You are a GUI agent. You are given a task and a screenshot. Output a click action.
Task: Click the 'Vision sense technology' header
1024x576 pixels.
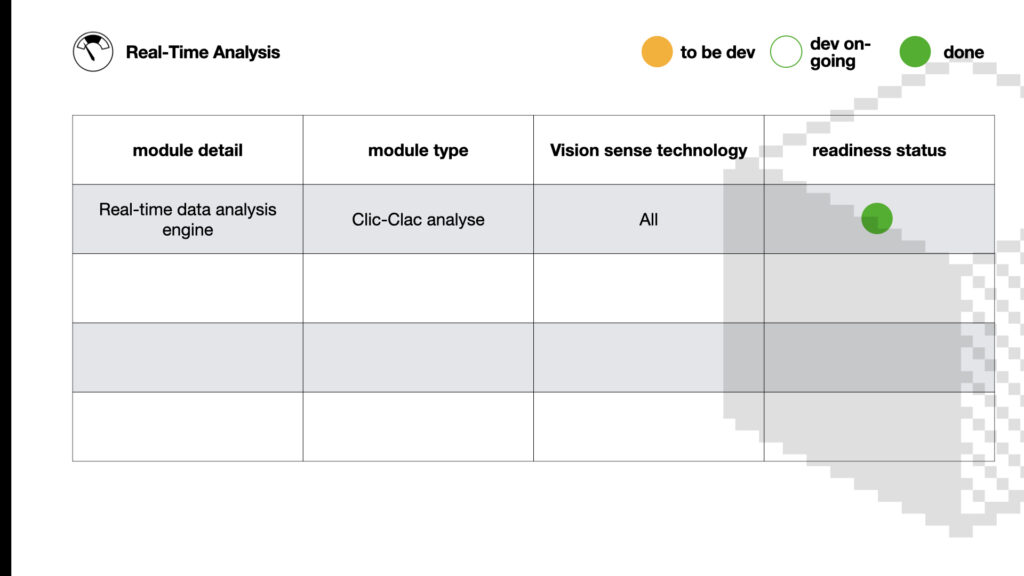648,150
